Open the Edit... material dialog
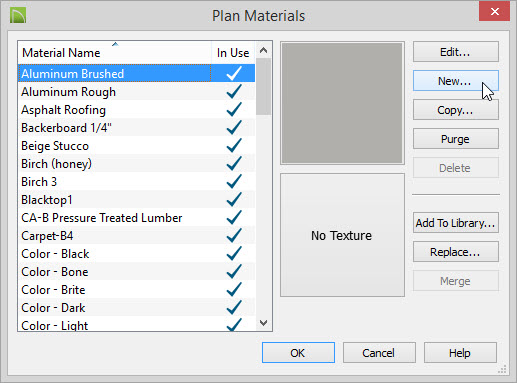Screen dimensions: 517x383 click(456, 52)
